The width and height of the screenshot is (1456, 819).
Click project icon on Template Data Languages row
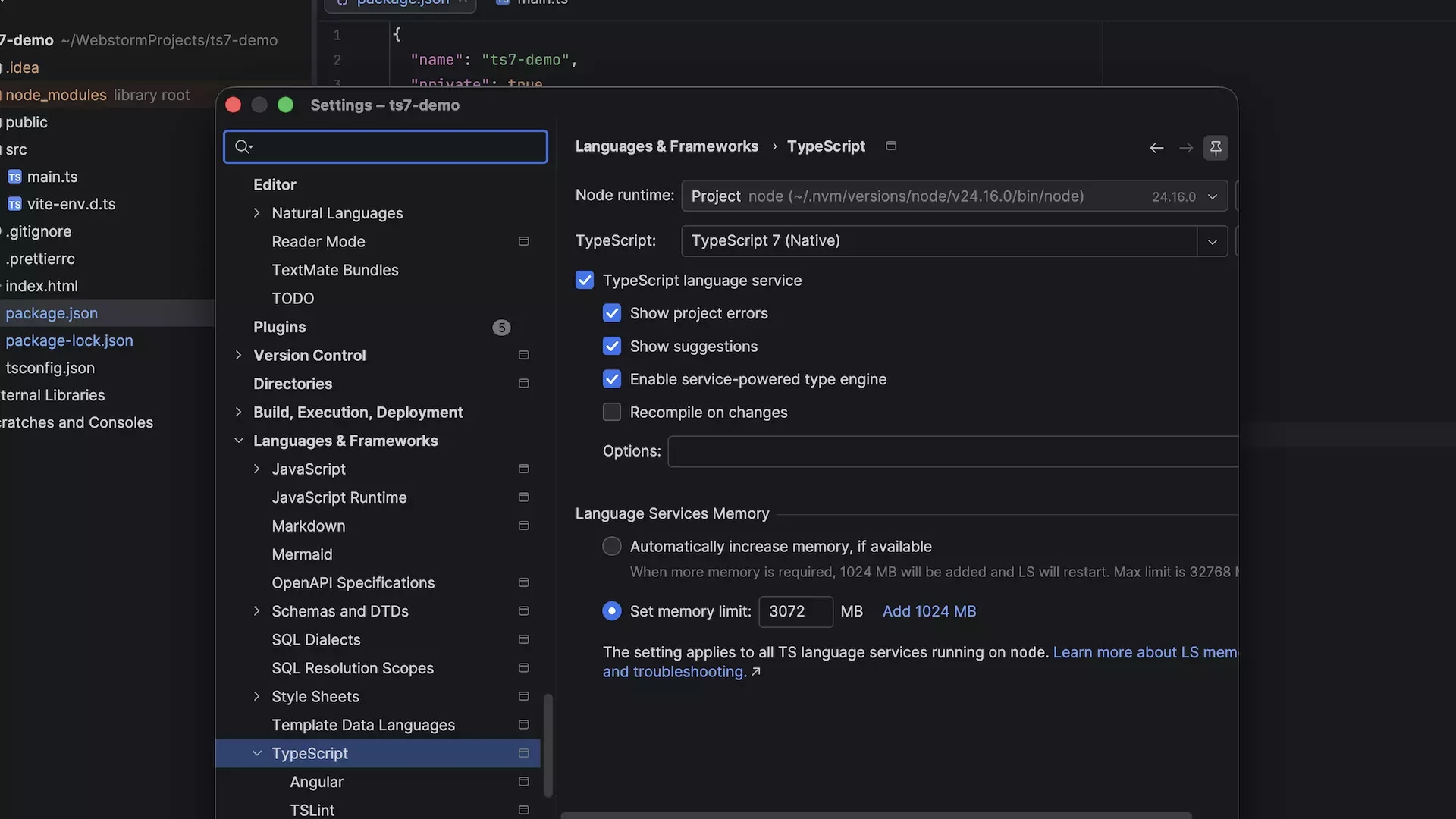523,725
